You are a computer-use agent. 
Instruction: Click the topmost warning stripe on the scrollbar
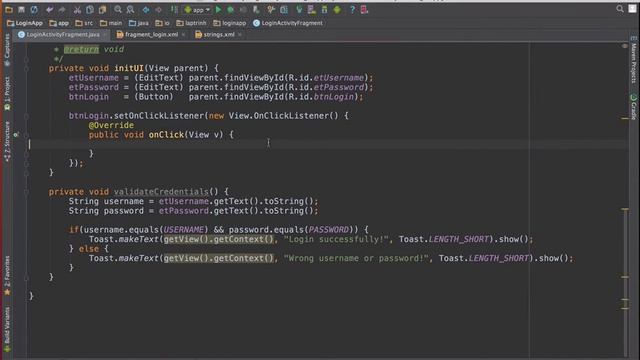pos(625,118)
